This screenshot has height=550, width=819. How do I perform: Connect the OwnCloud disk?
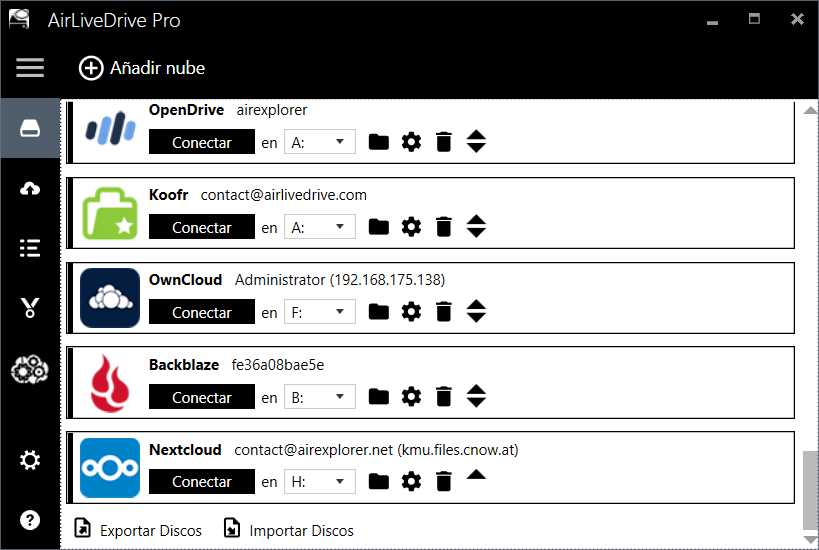coord(202,312)
